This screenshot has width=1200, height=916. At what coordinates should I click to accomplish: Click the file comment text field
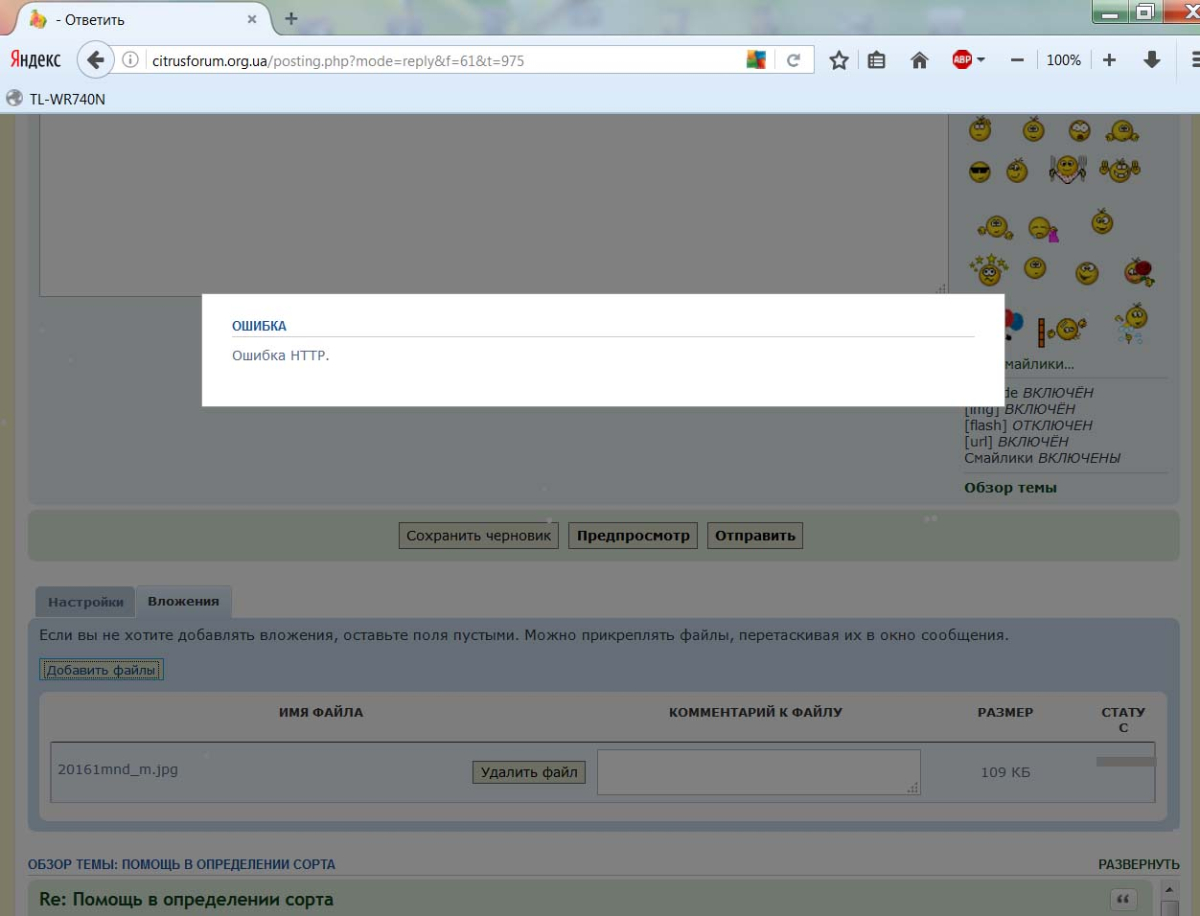pyautogui.click(x=758, y=772)
